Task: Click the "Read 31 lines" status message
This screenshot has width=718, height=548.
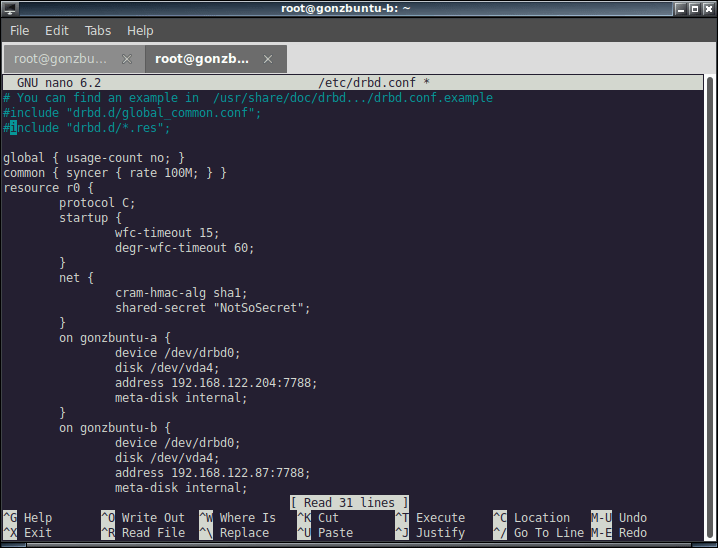Action: coord(349,503)
